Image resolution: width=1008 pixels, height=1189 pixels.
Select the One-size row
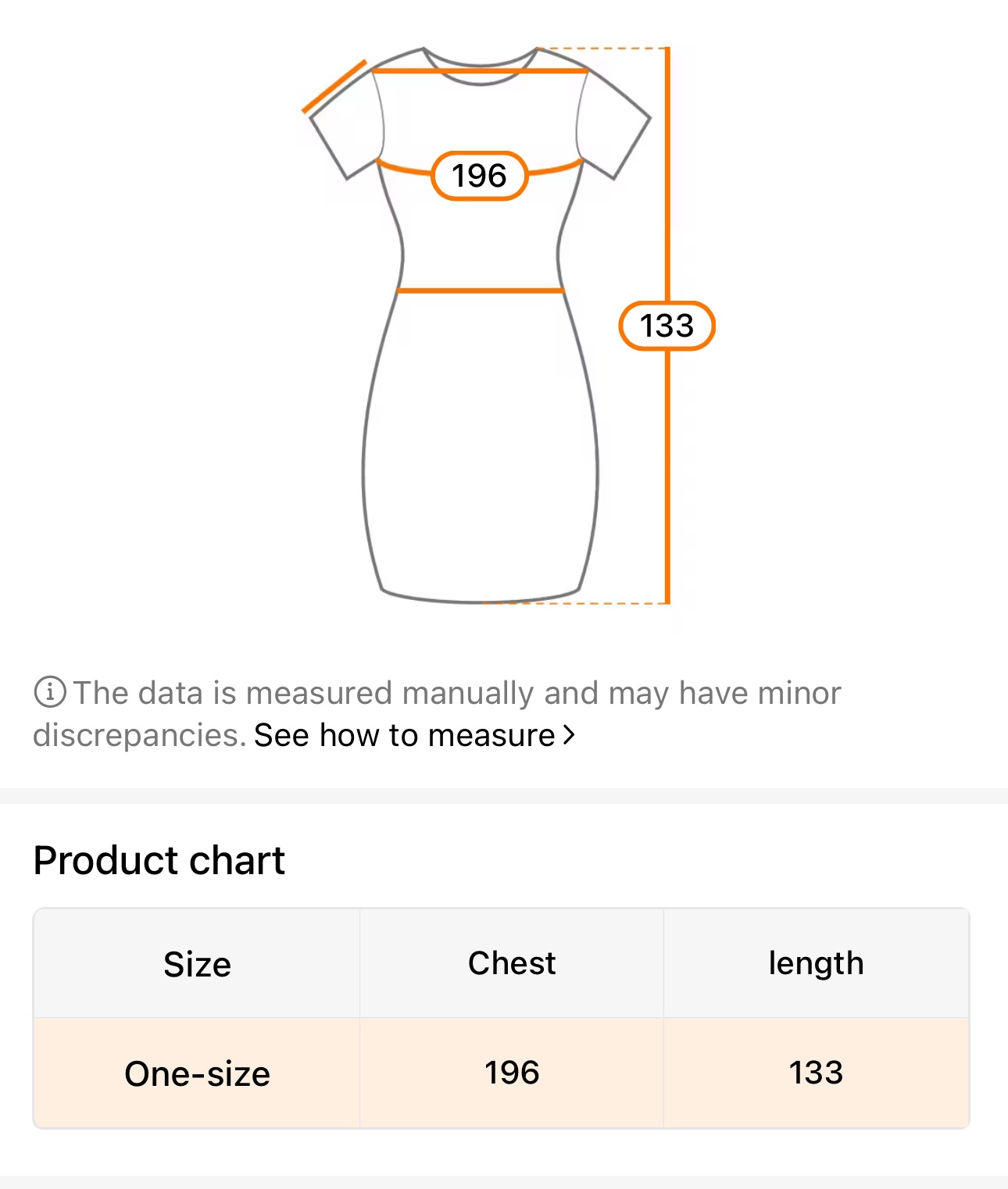pos(197,1073)
